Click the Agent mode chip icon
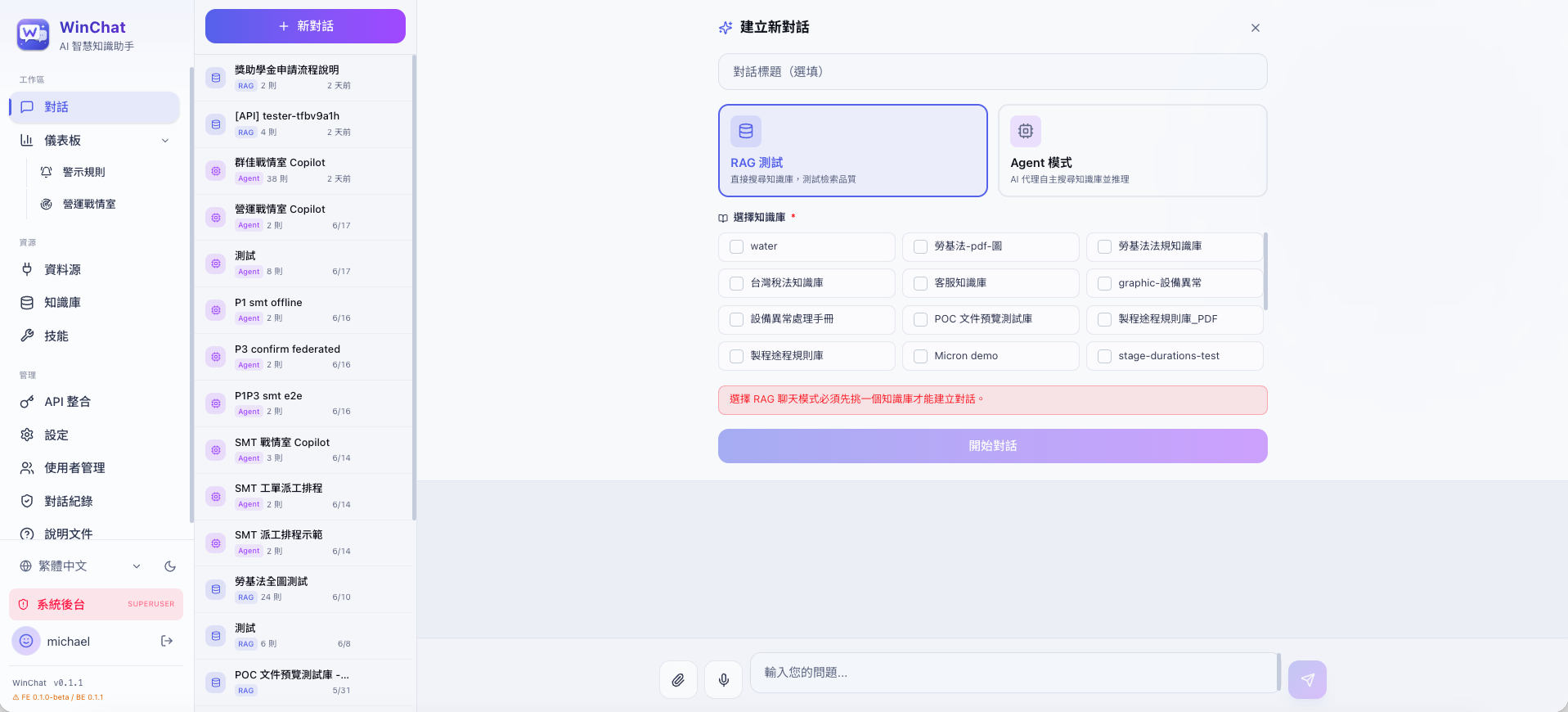Image resolution: width=1568 pixels, height=712 pixels. click(x=1026, y=131)
